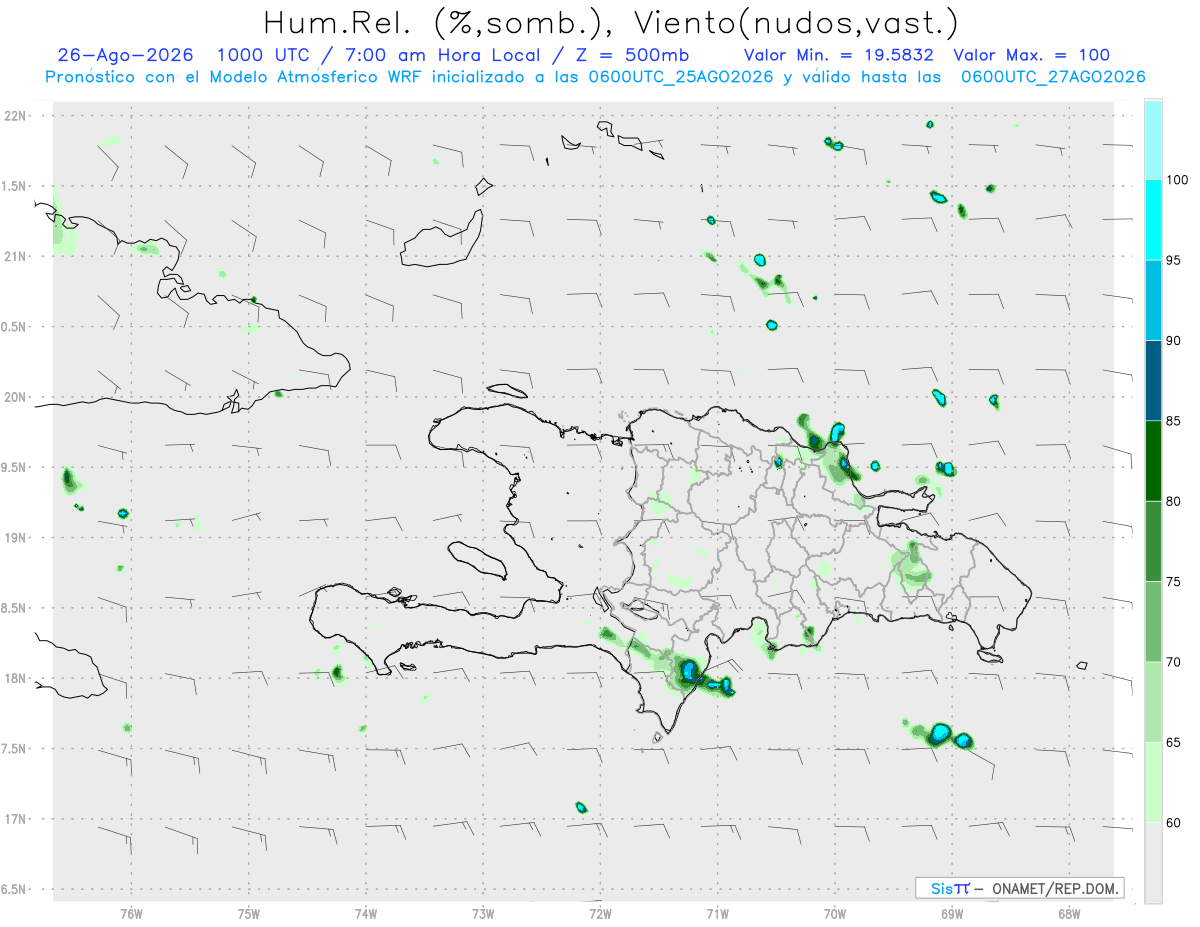Click the '68W' longitude label

point(1068,913)
